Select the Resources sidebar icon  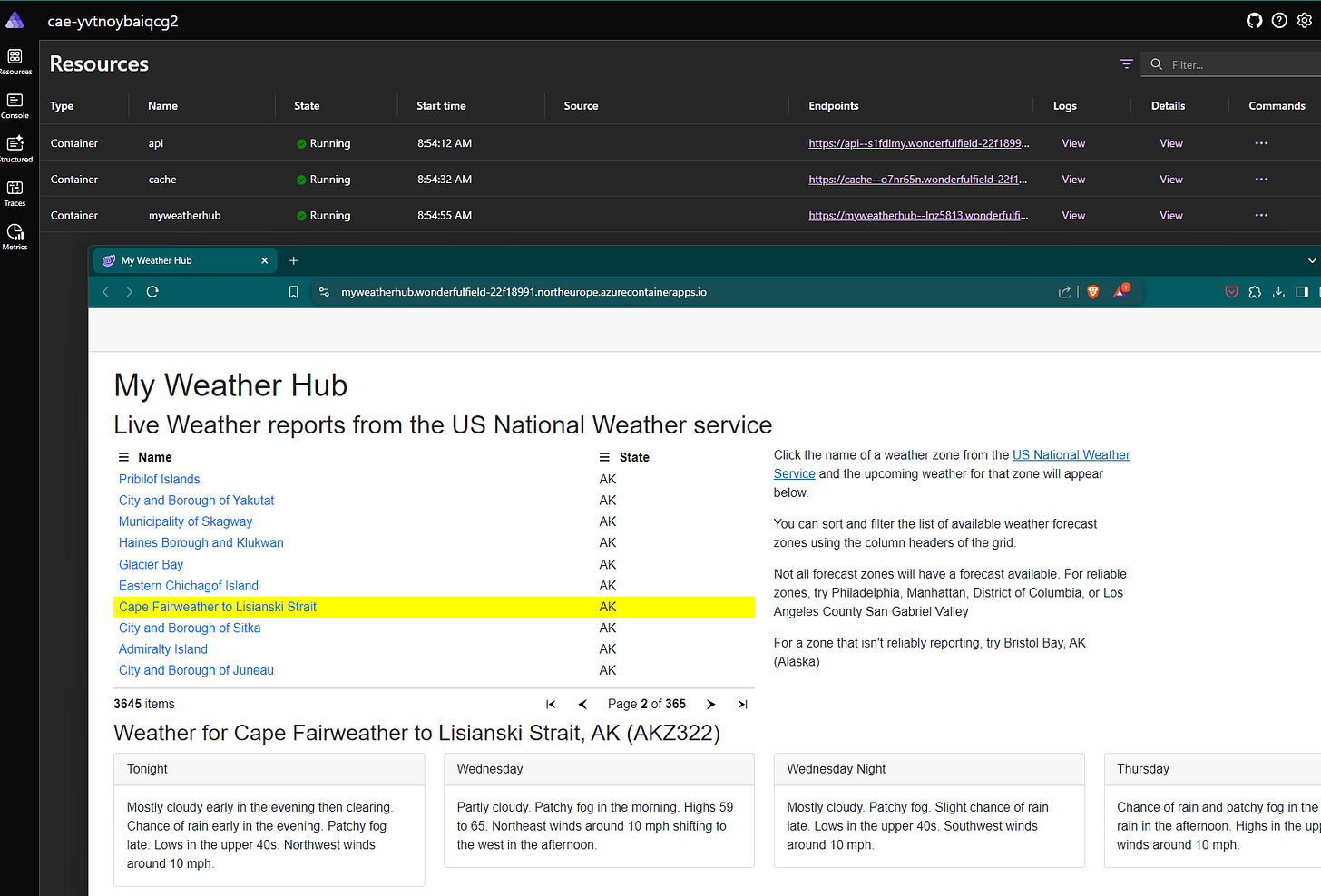[15, 58]
